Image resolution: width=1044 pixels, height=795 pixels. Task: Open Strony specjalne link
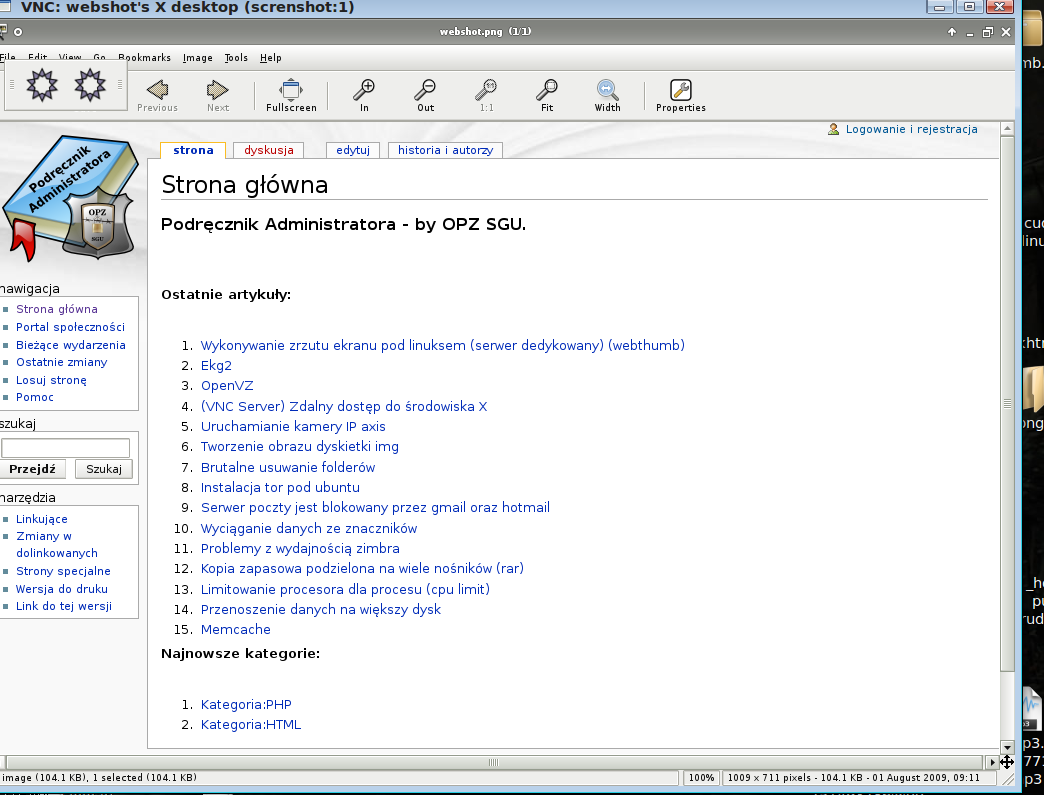click(63, 571)
